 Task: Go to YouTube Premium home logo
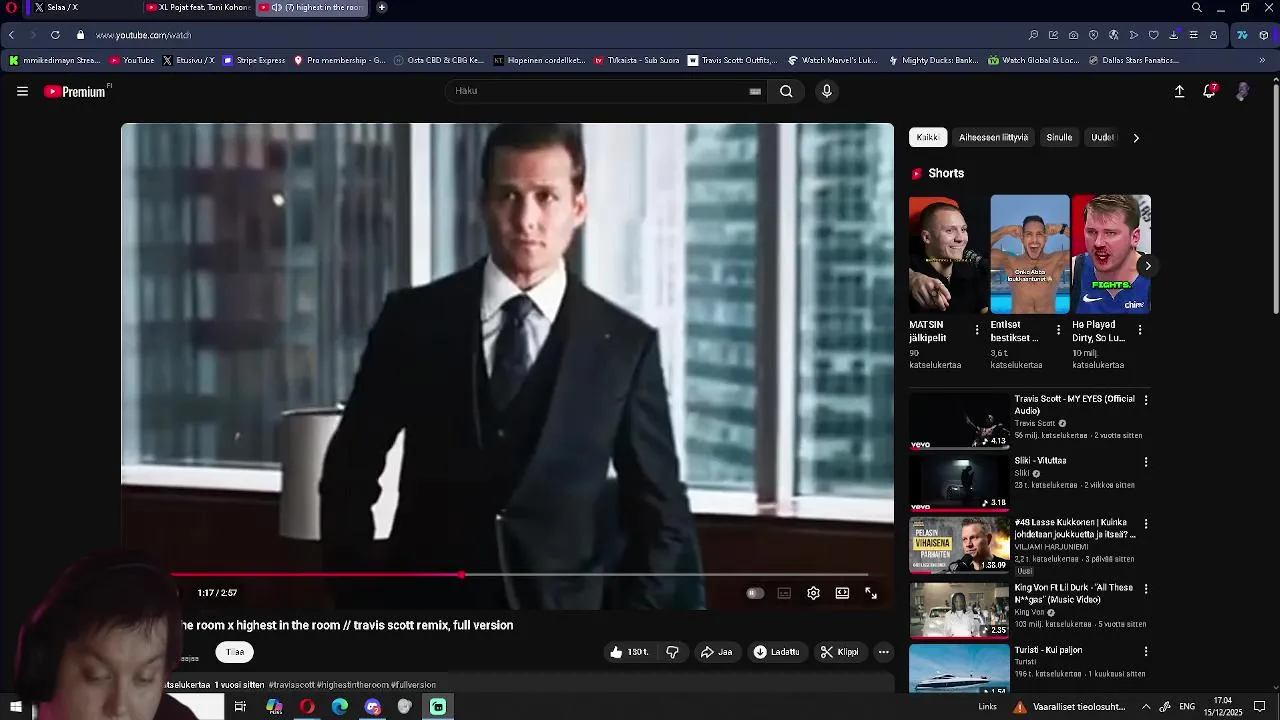pos(75,91)
